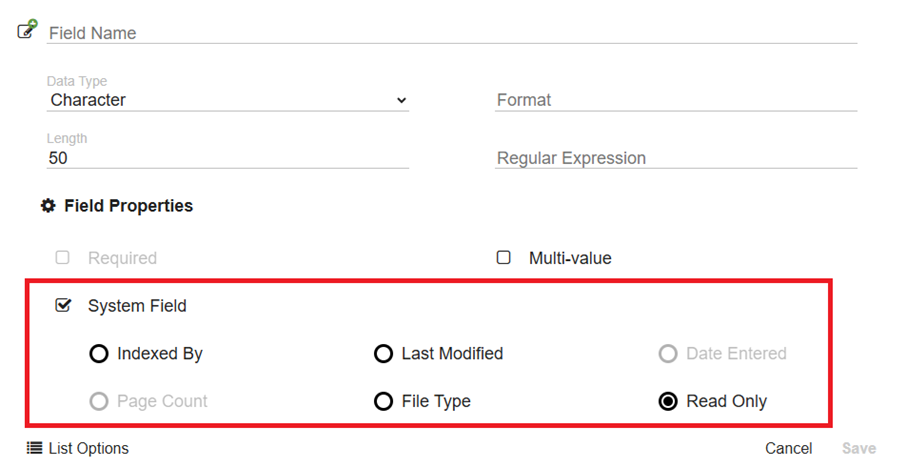This screenshot has height=468, width=907.
Task: Select the Indexed By radio button
Action: tap(99, 353)
